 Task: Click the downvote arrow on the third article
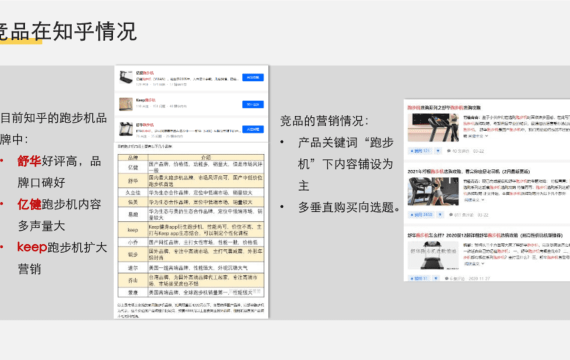point(436,279)
